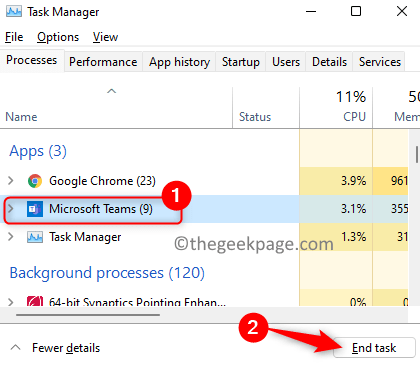420x369 pixels.
Task: Expand the Google Chrome process group
Action: point(11,181)
